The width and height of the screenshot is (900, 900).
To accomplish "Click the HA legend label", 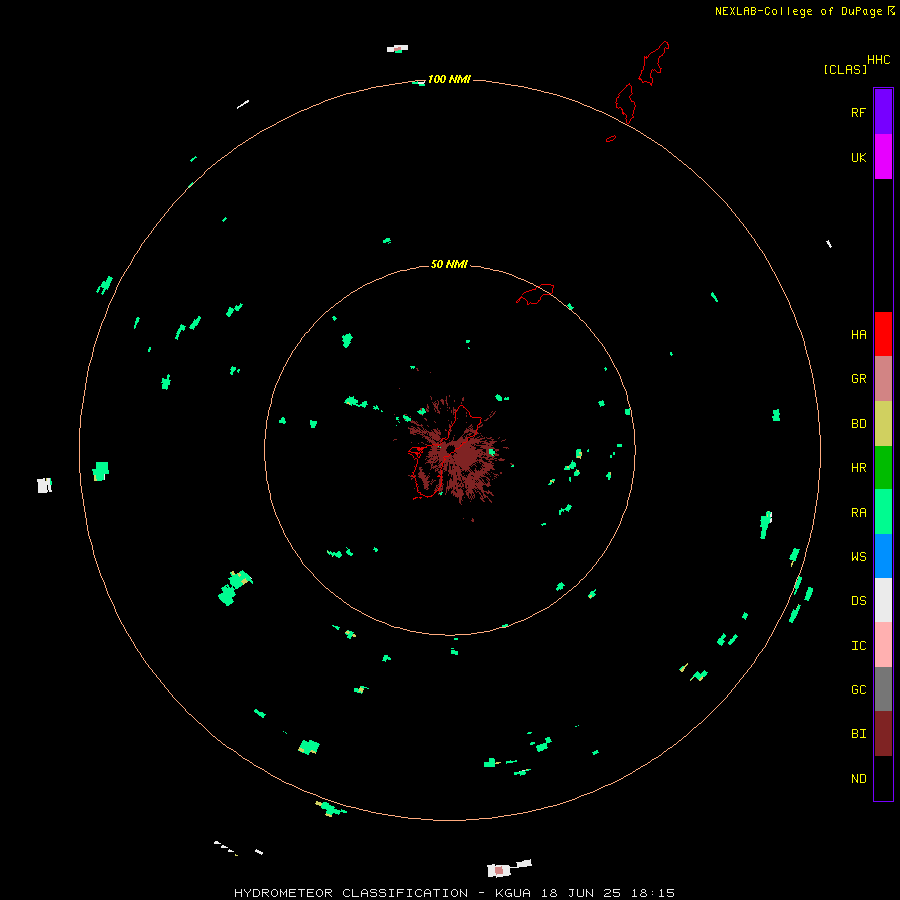I will coord(858,335).
